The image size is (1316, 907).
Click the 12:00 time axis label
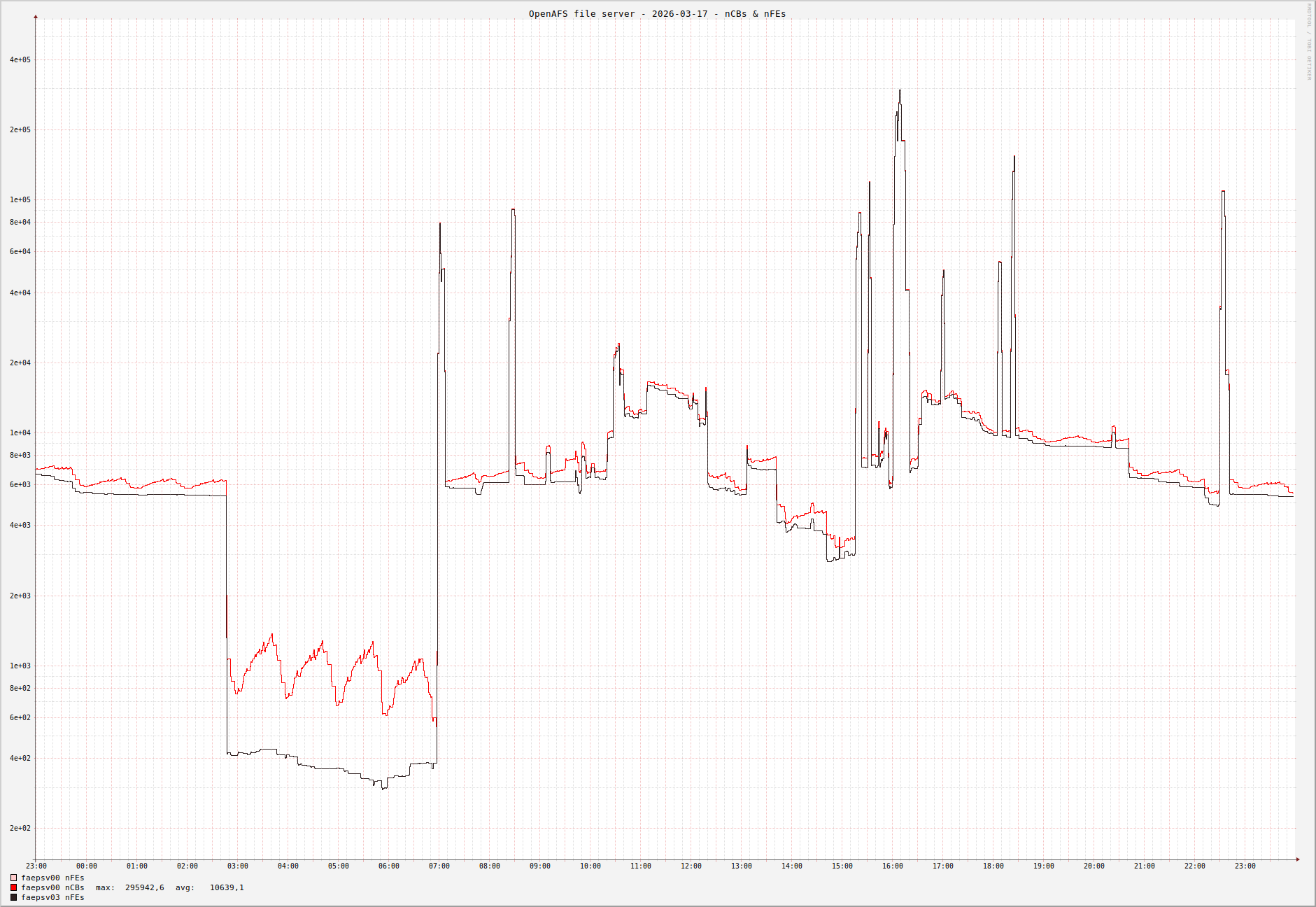(691, 866)
